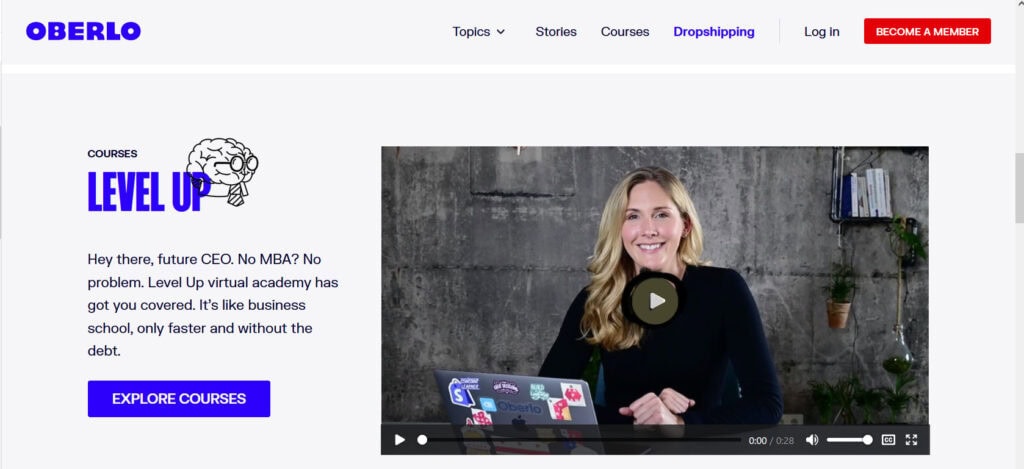Click the chevron arrow beside Topics
1024x469 pixels.
tap(501, 32)
